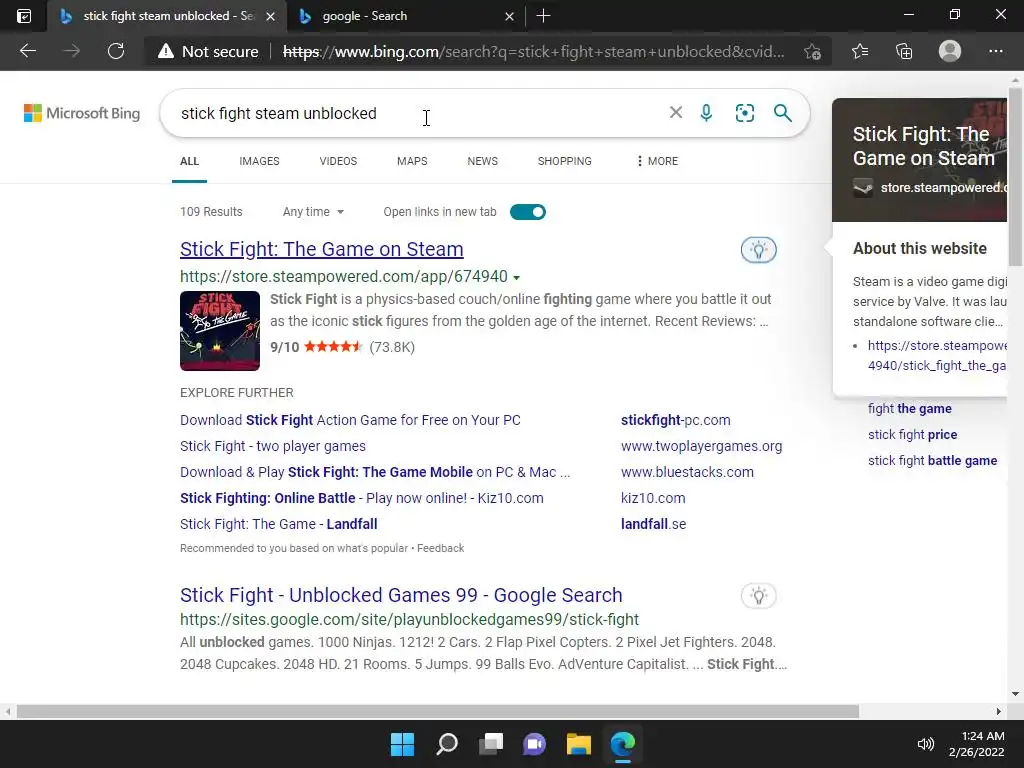Click the Not secure warning icon

point(166,51)
